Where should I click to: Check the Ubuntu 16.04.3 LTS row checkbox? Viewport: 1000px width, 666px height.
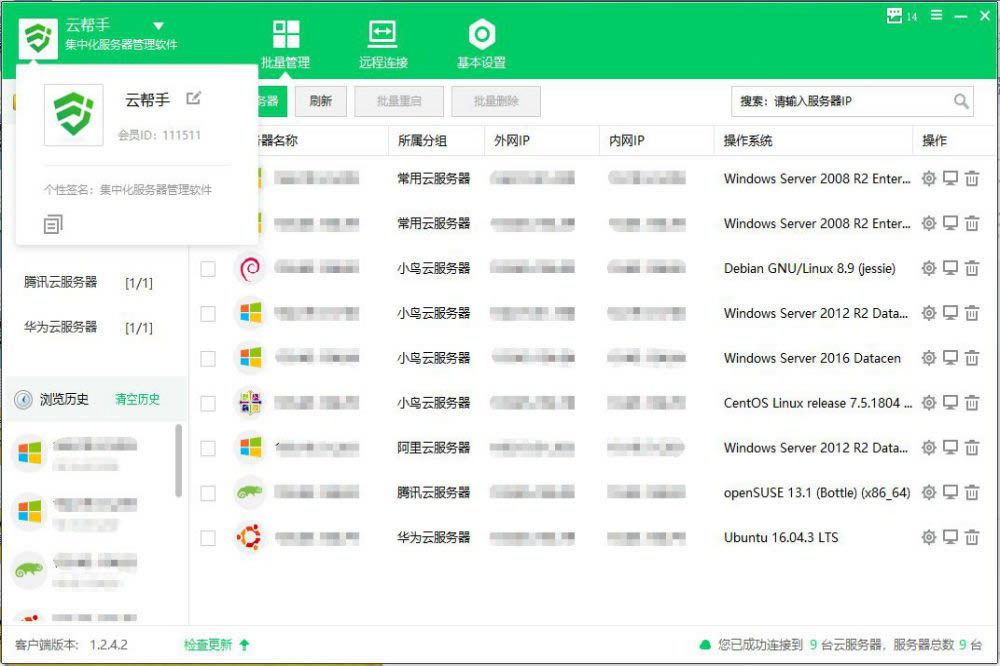[208, 538]
